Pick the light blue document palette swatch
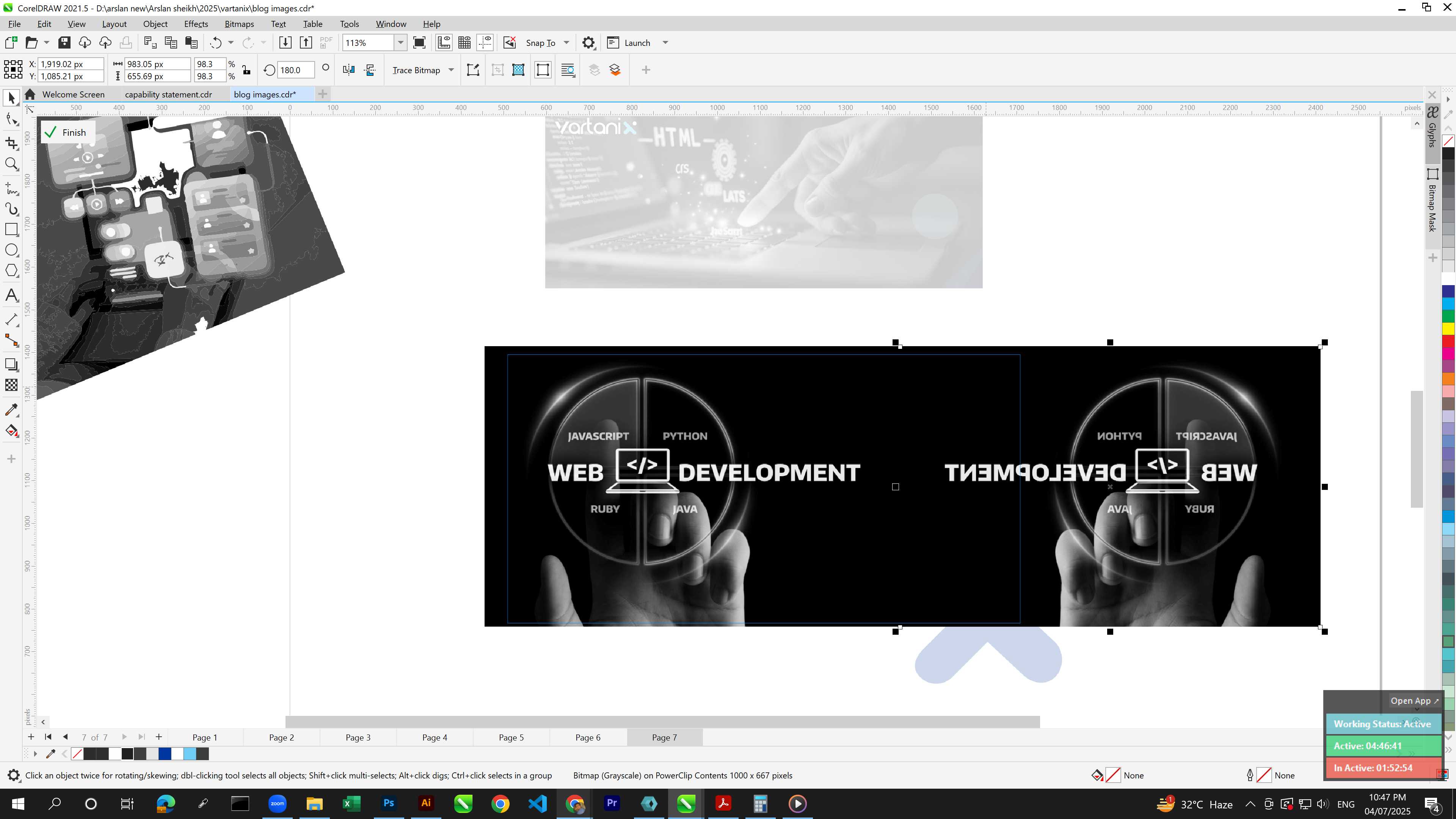 [190, 754]
